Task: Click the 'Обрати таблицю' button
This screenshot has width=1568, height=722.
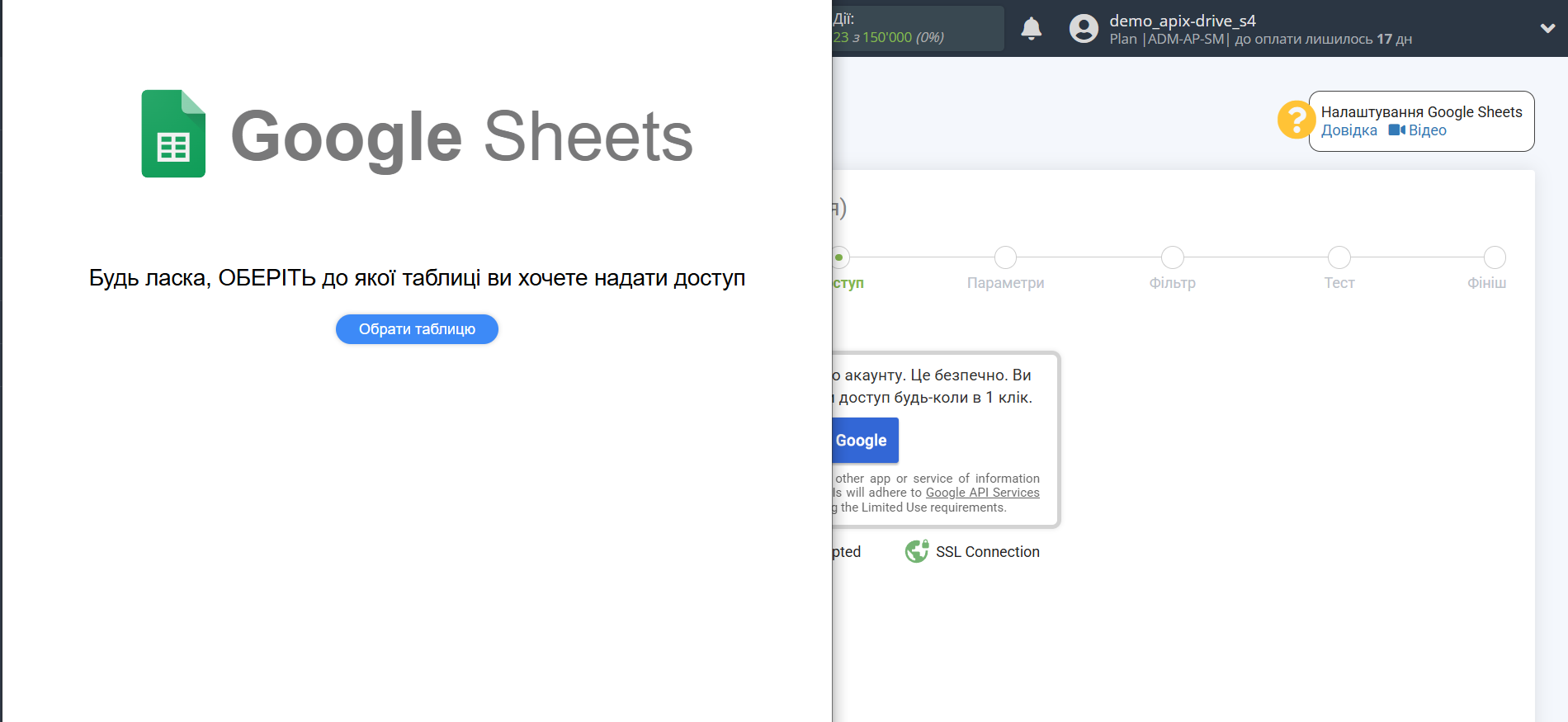Action: tap(417, 329)
